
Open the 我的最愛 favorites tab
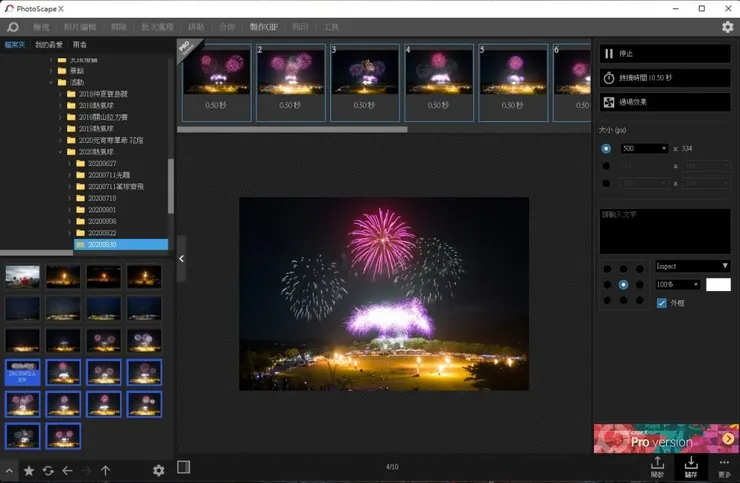point(48,45)
